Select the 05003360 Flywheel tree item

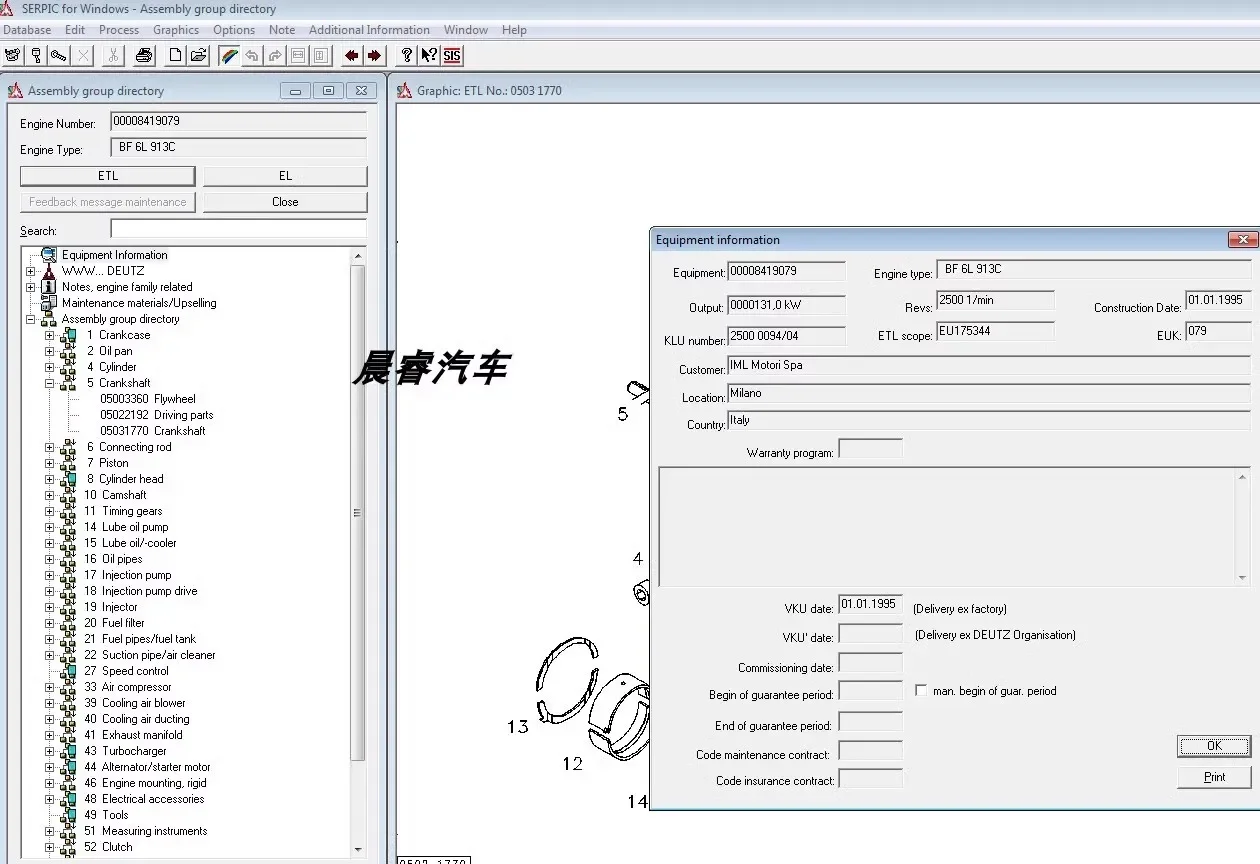(x=147, y=399)
